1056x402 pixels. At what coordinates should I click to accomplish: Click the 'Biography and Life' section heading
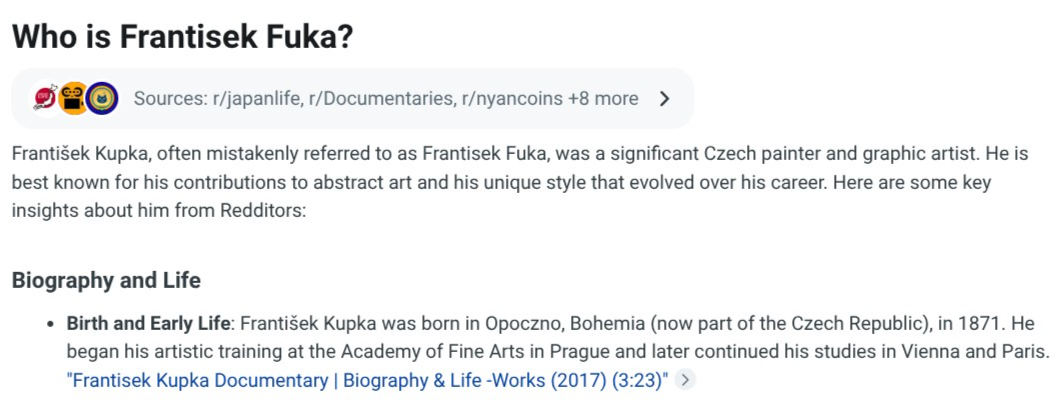click(108, 279)
